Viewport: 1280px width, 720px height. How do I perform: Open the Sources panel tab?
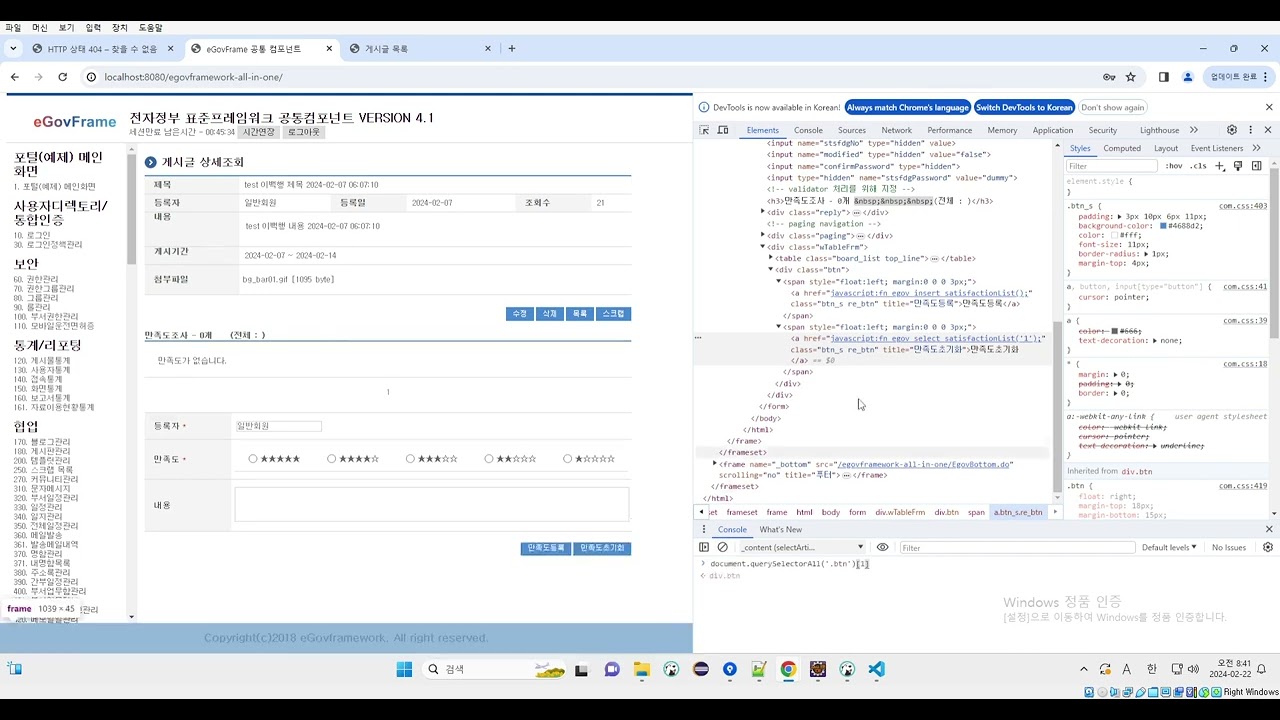[x=852, y=130]
